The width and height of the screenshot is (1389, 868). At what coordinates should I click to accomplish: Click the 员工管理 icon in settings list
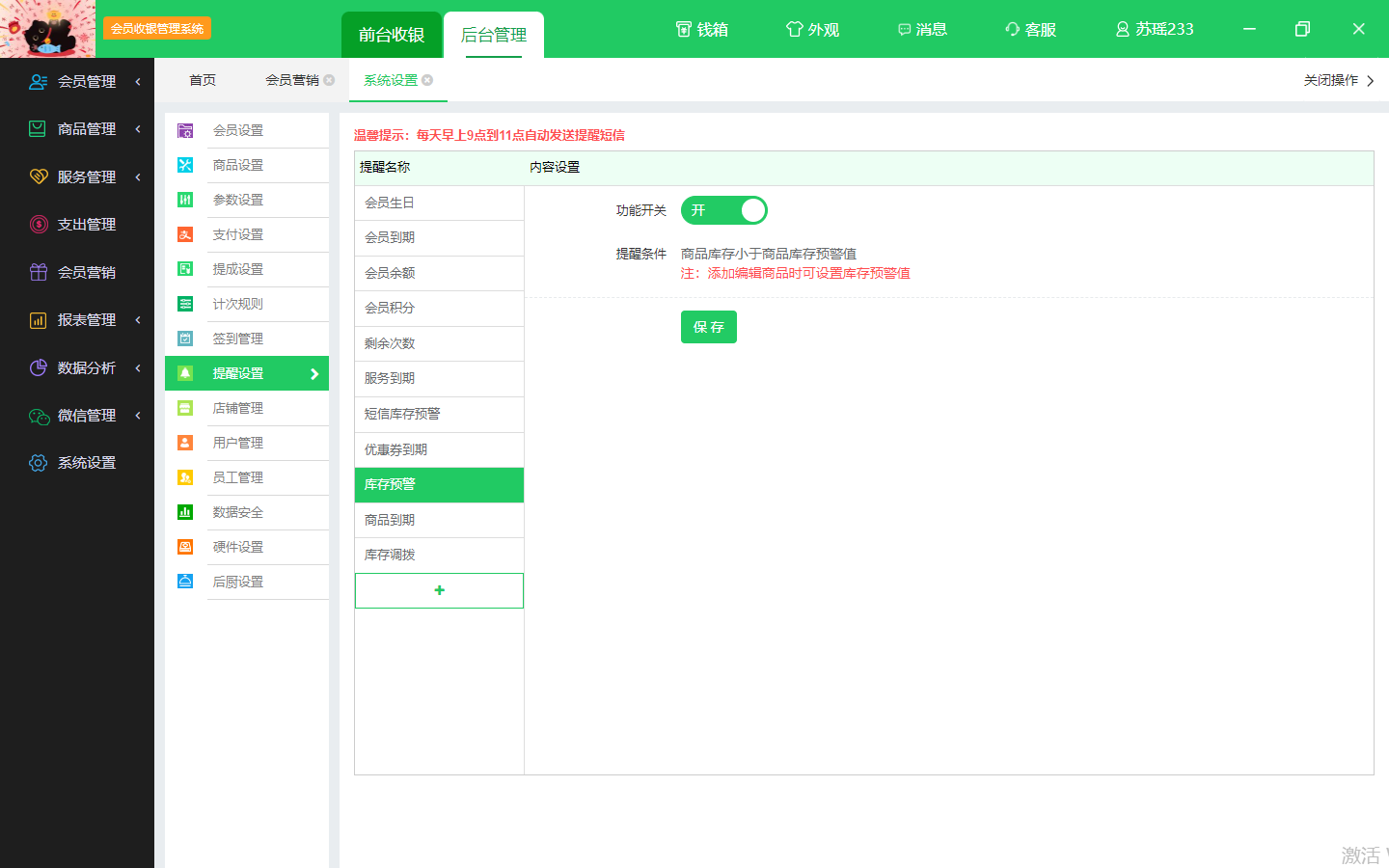[185, 477]
